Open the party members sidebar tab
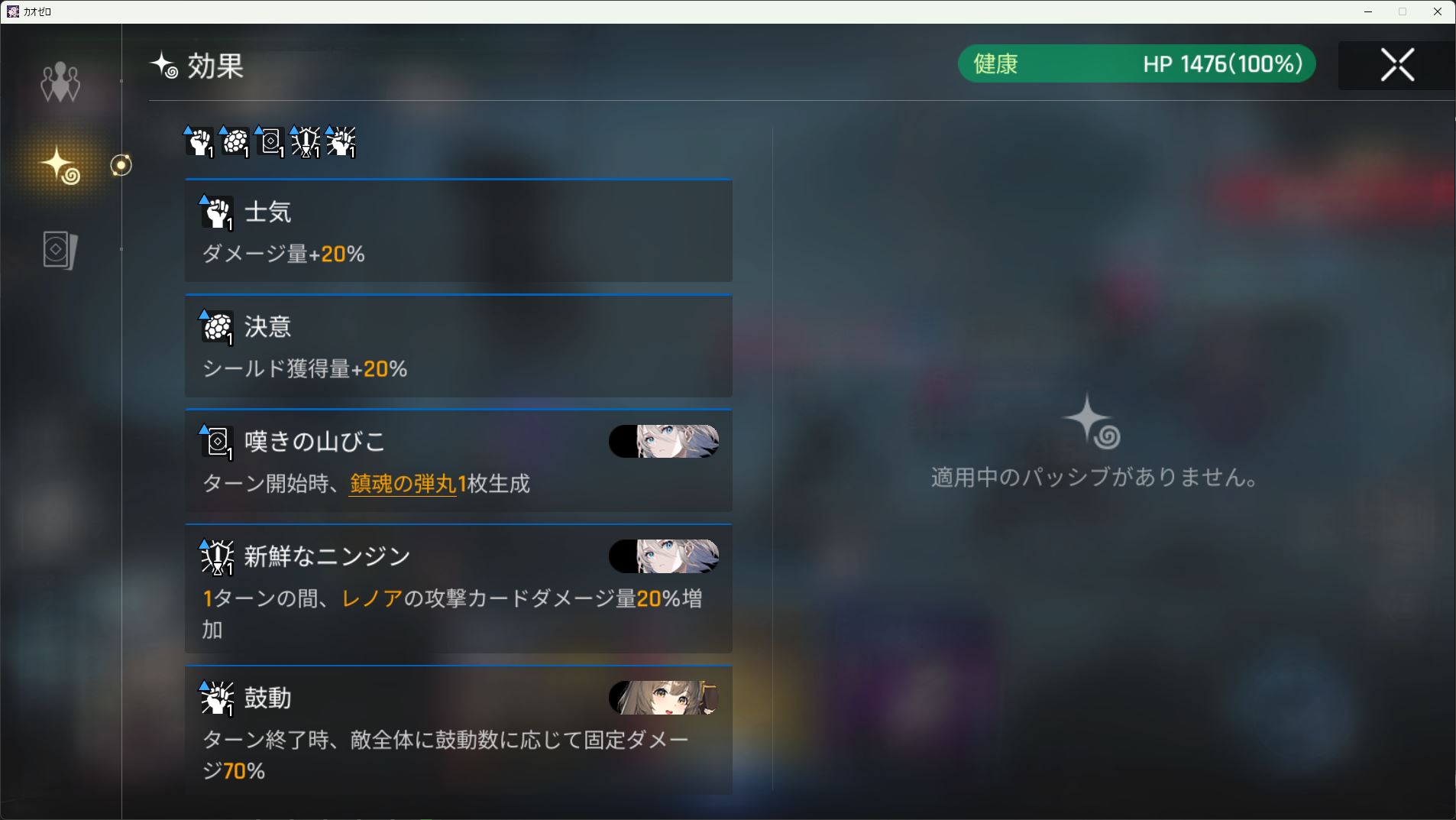 click(60, 83)
